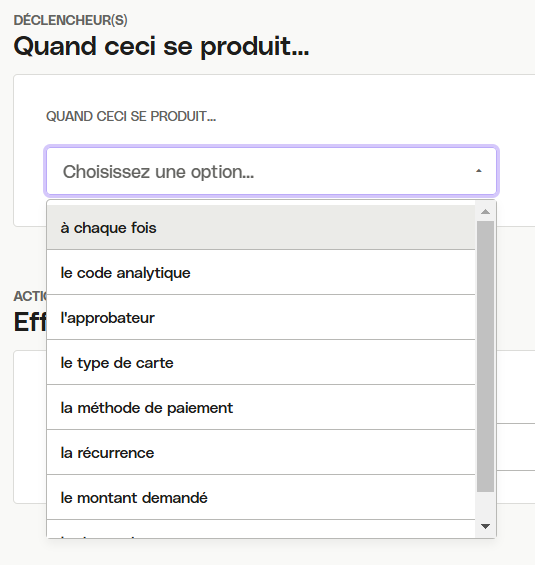Click the caret arrow in the trigger combobox
535x565 pixels.
(478, 171)
